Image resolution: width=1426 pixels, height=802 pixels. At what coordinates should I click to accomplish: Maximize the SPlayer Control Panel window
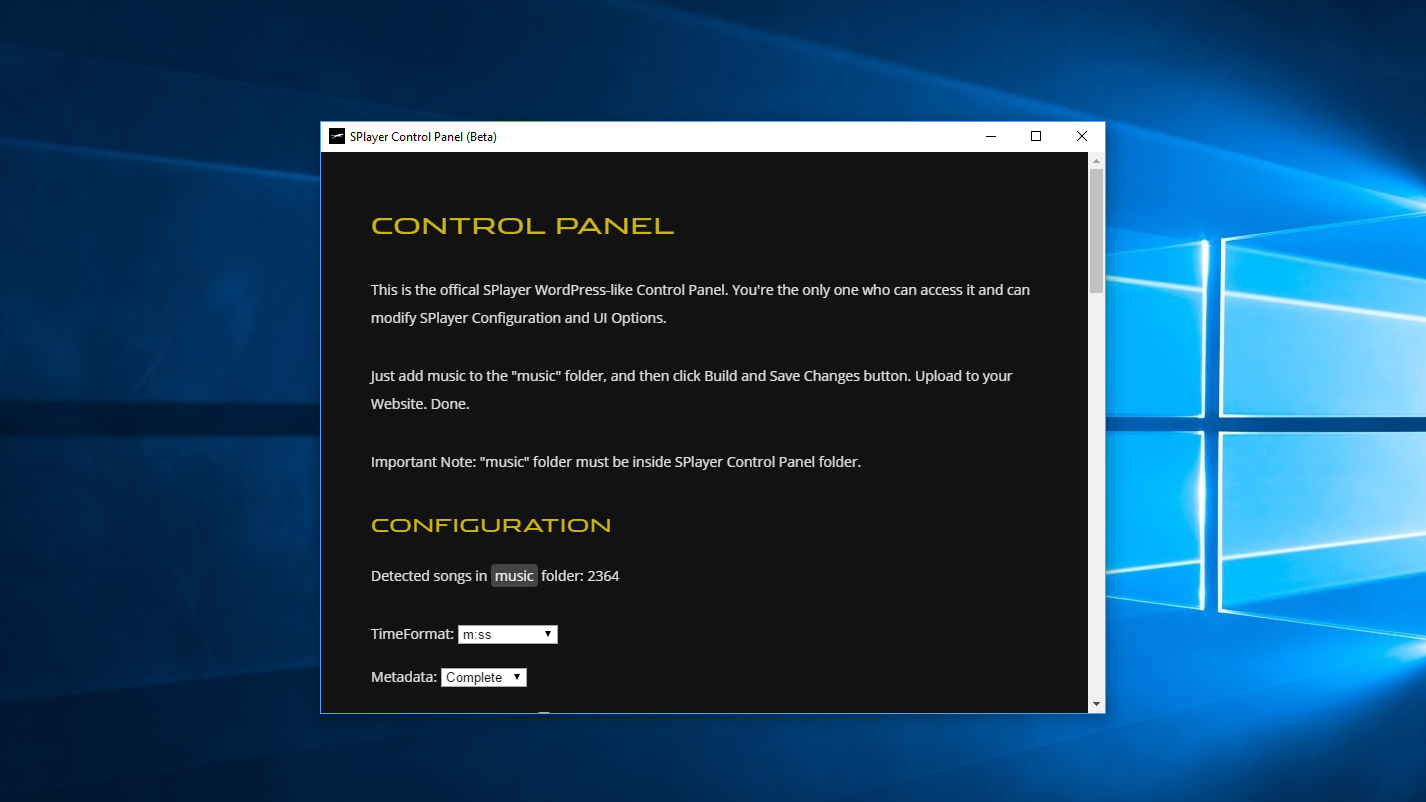[x=1036, y=136]
